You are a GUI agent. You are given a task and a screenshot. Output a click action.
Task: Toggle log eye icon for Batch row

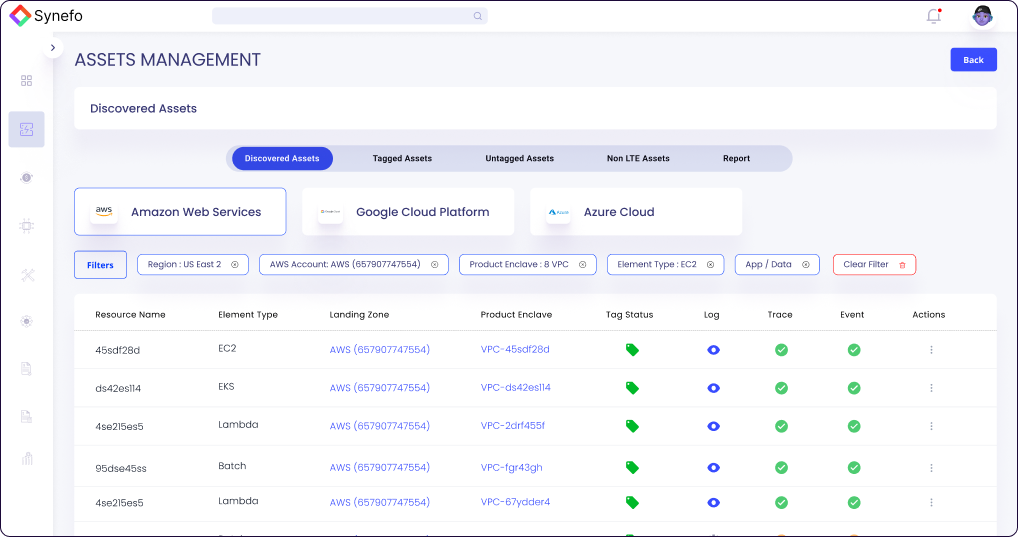[713, 467]
